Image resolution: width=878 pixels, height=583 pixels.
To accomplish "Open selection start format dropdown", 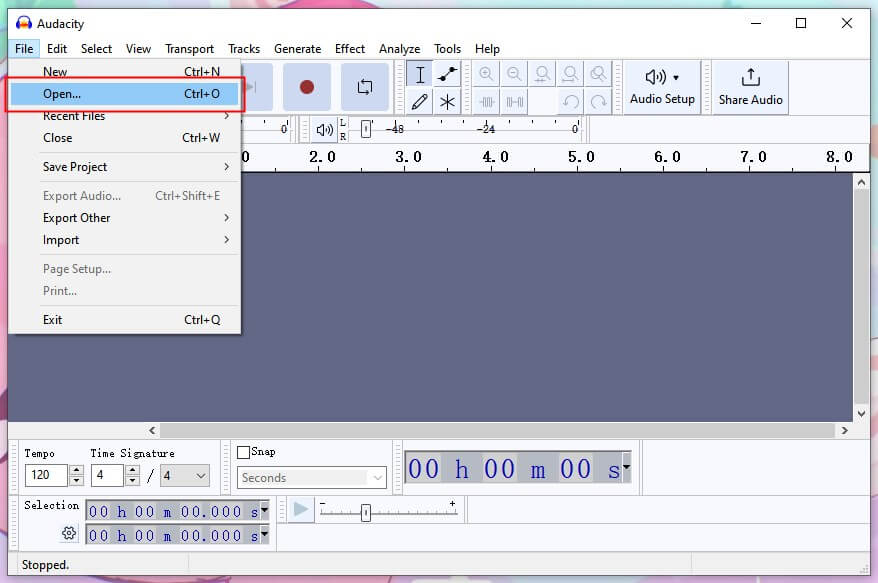I will pos(264,510).
